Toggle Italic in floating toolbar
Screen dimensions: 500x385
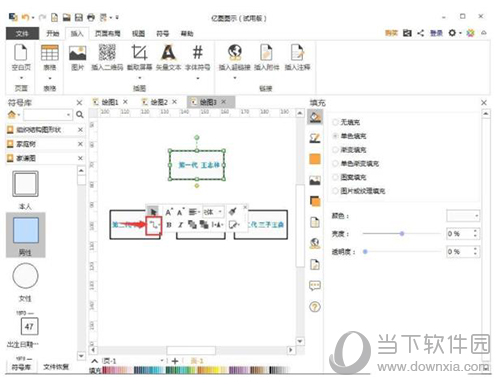[180, 225]
